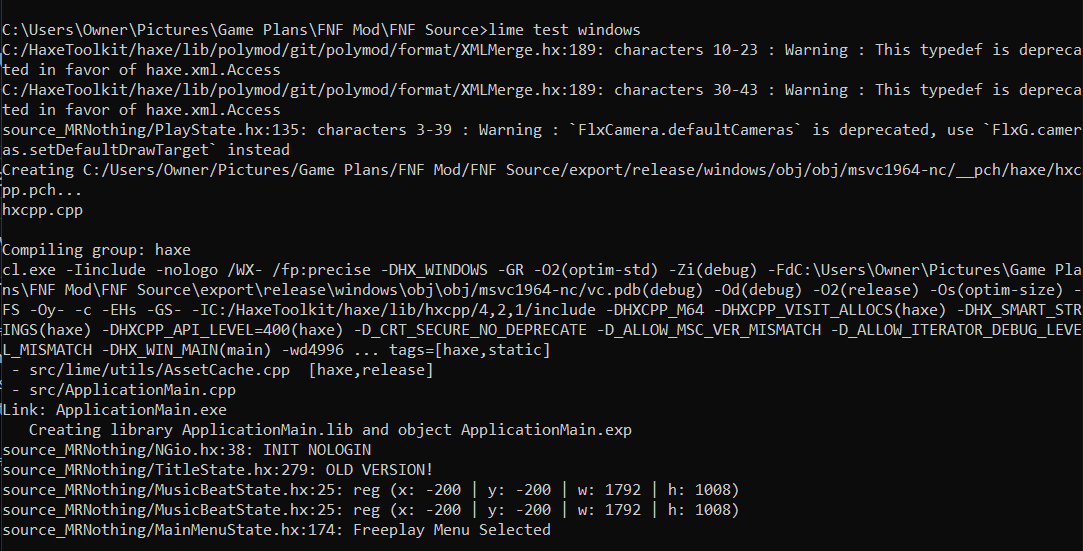1083x551 pixels.
Task: Click the 'hxcpp.cpp' output line
Action: 43,210
